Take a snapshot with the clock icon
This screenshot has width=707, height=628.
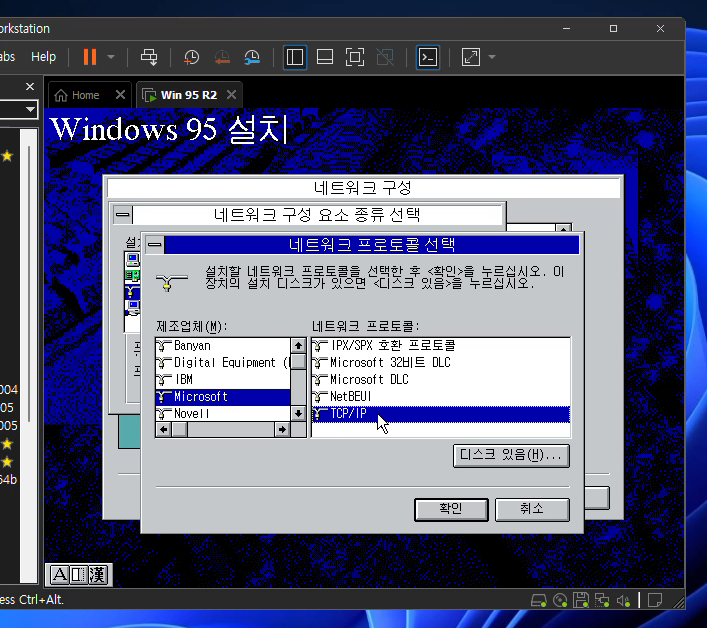click(x=191, y=57)
